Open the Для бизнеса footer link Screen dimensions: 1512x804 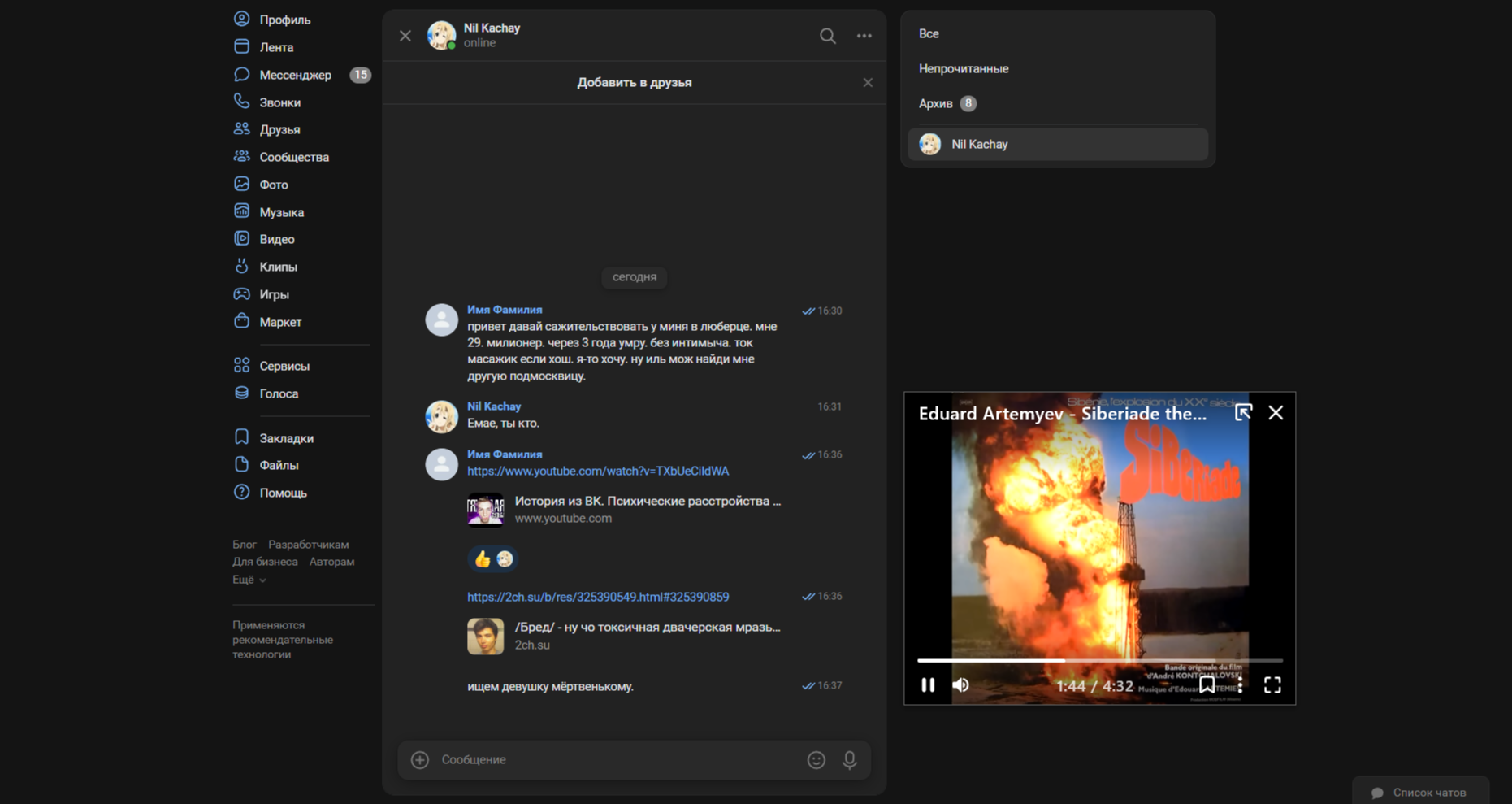[265, 562]
